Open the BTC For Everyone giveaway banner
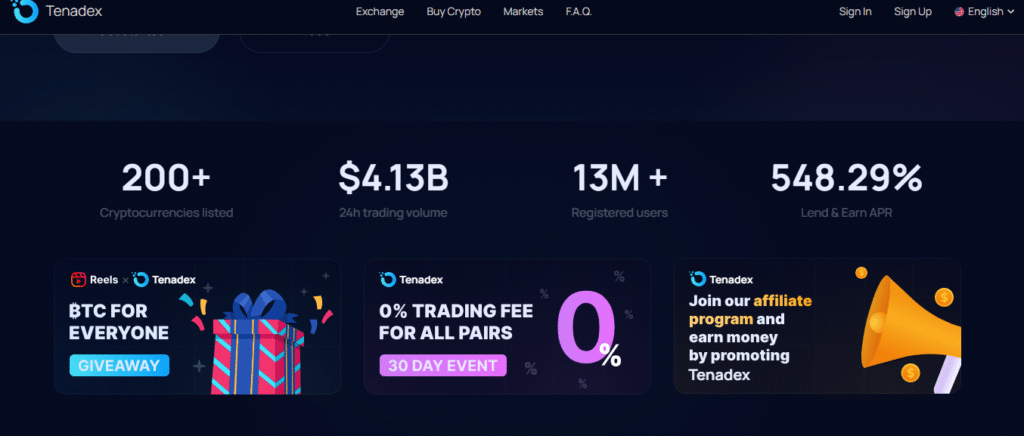 click(x=197, y=326)
